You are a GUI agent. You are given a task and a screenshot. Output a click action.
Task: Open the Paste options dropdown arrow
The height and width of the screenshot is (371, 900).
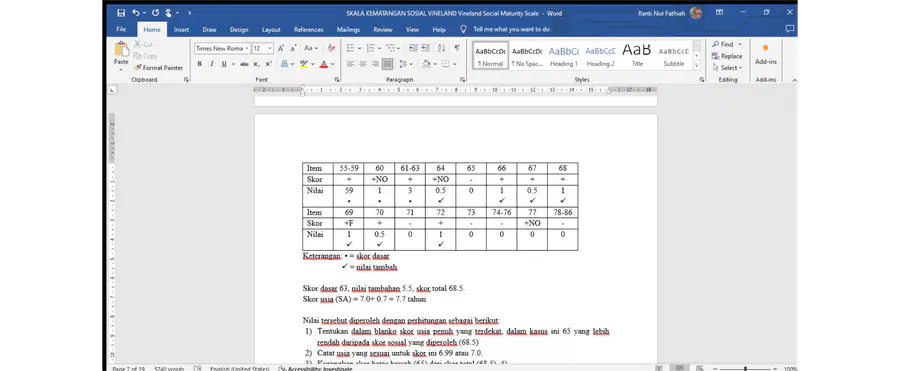point(121,69)
